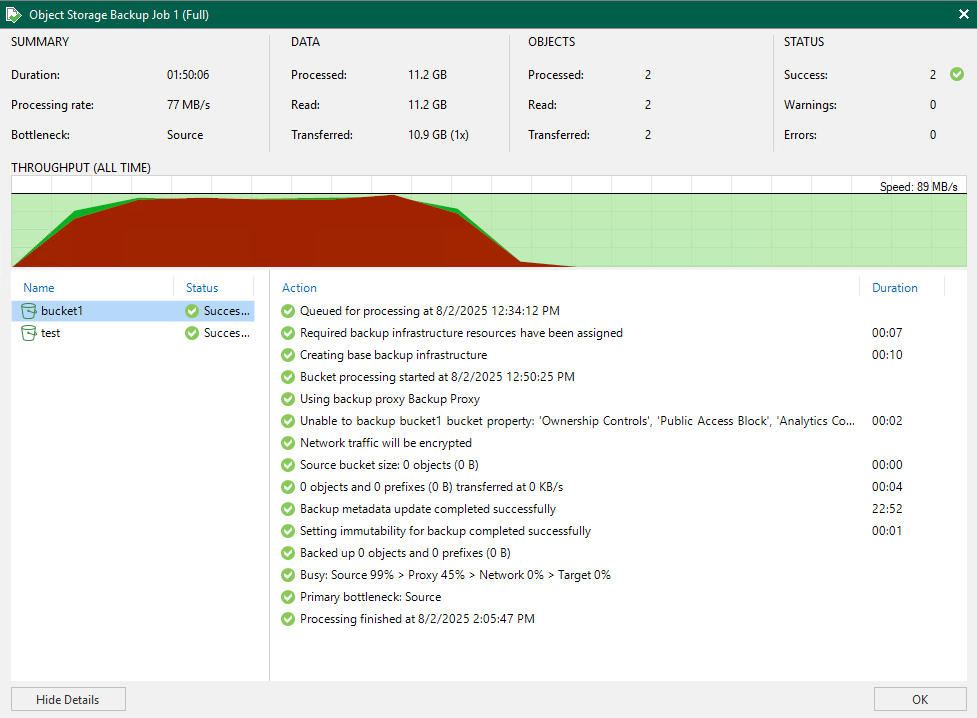Click the 'Using backup proxy Backup Proxy' entry

coord(389,399)
